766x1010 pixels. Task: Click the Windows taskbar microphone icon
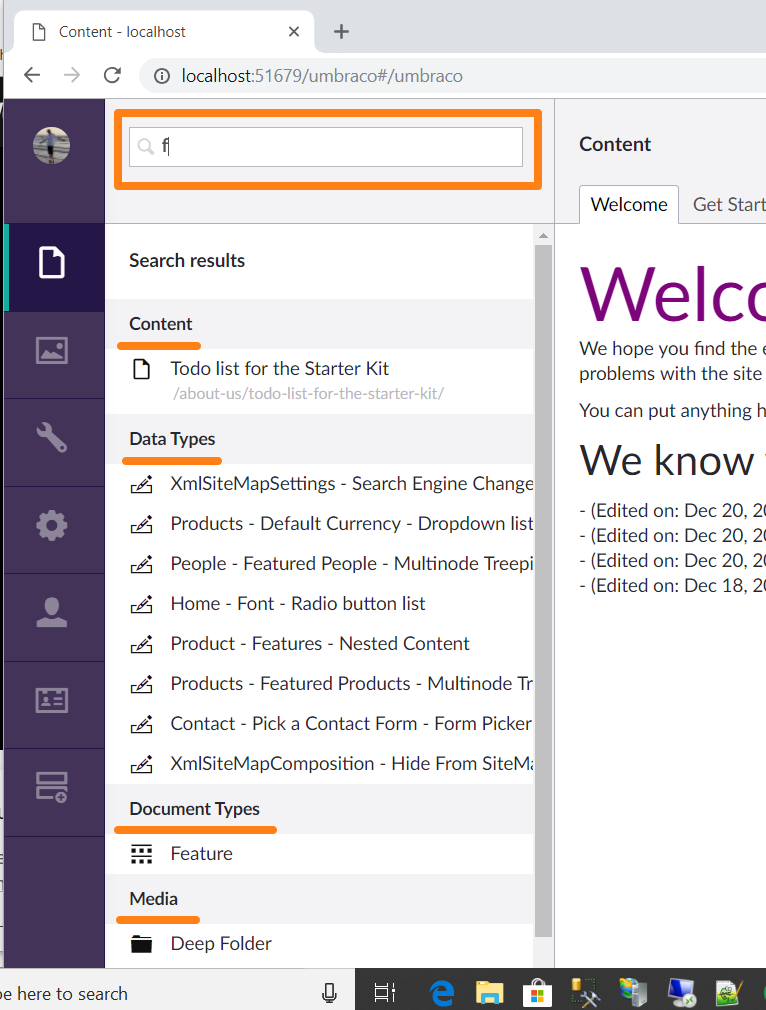click(x=329, y=993)
